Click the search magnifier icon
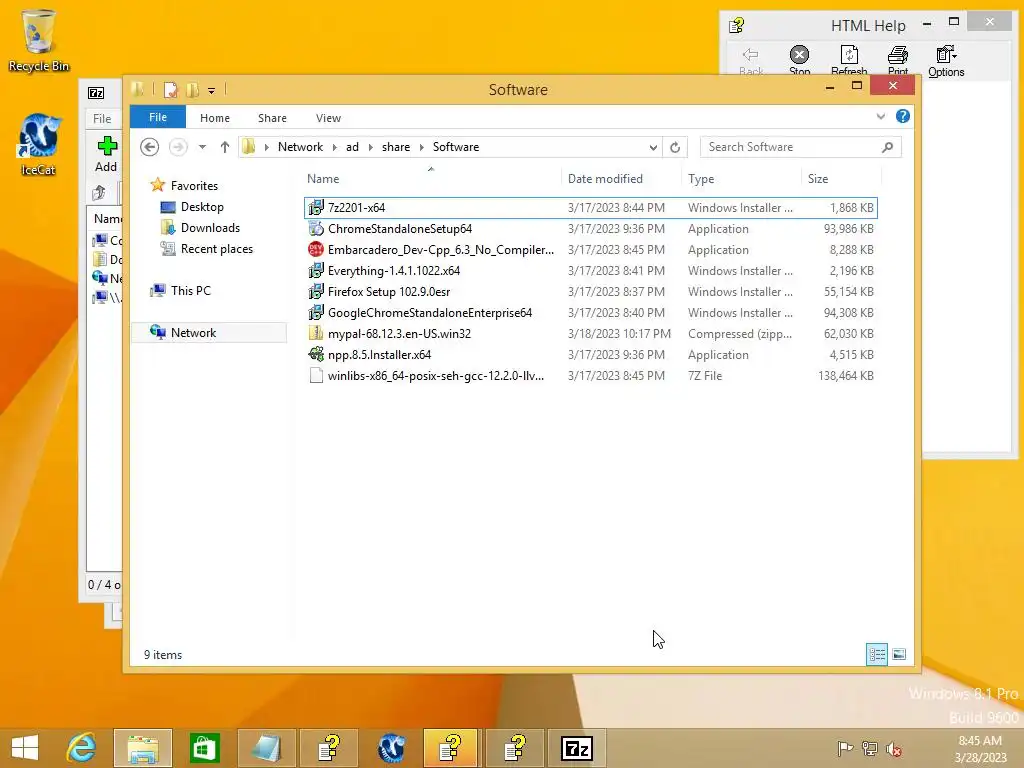Viewport: 1024px width, 768px height. [888, 147]
